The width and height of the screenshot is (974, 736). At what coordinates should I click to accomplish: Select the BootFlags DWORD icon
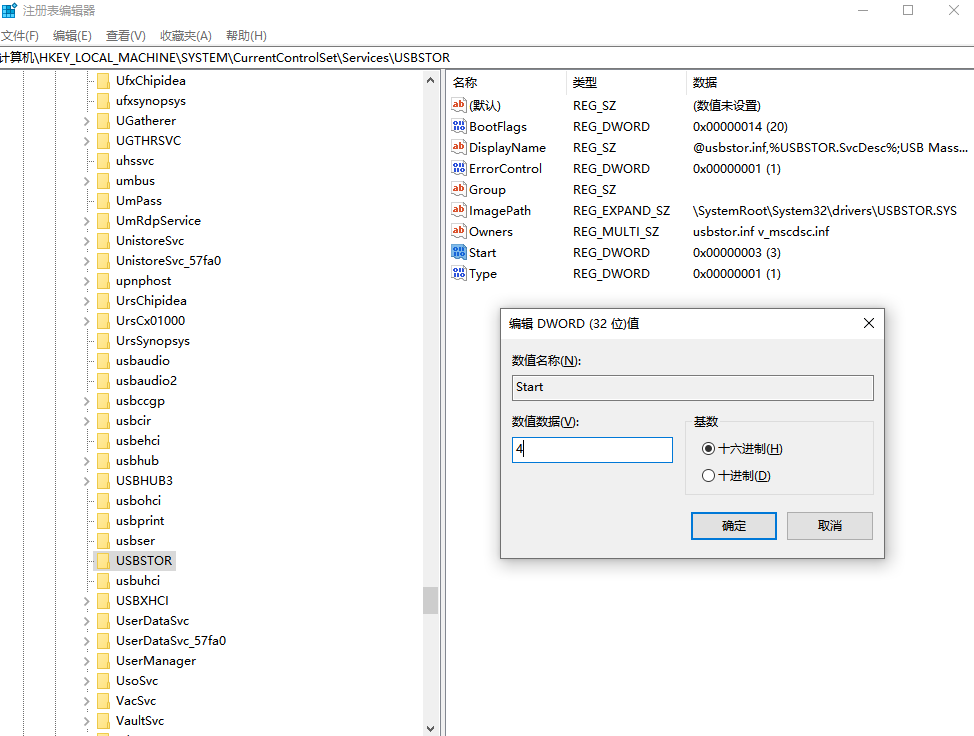pos(458,126)
